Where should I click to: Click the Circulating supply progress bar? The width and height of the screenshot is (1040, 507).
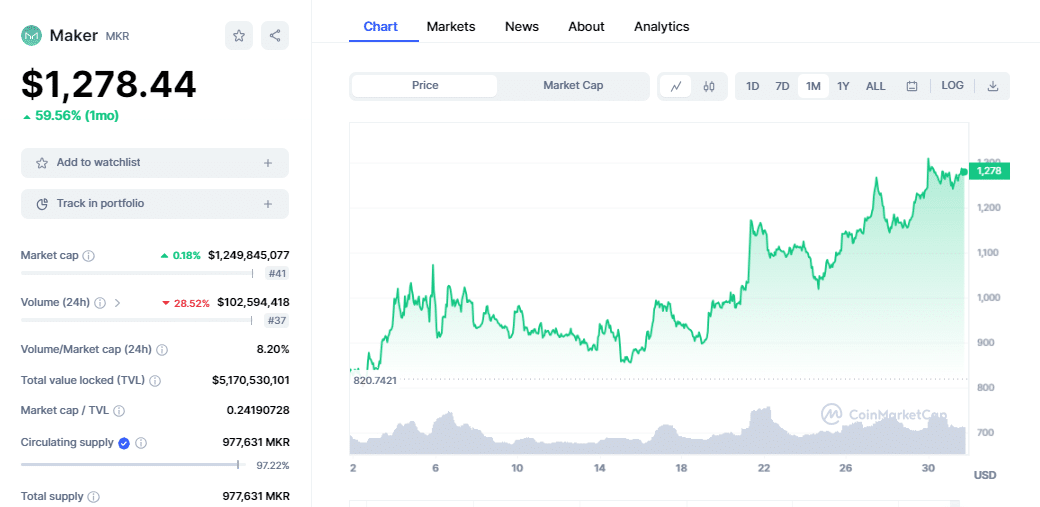[133, 465]
